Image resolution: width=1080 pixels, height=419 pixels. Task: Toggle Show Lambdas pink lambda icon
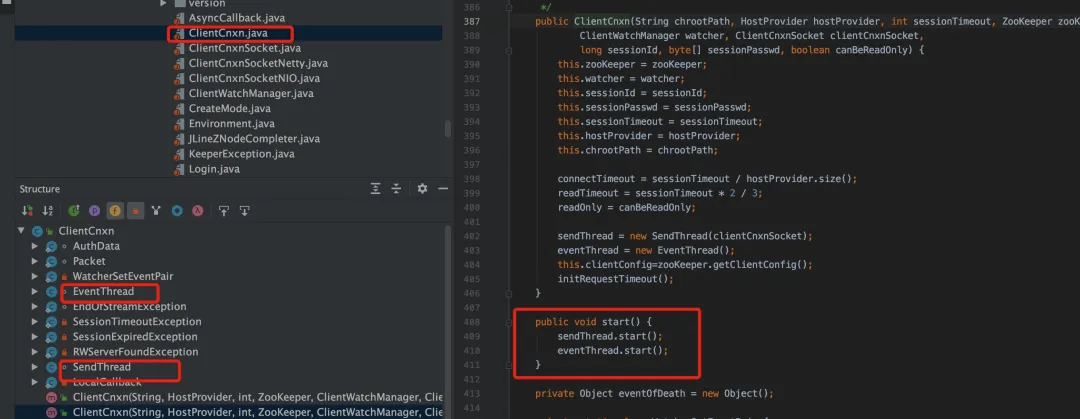(x=198, y=211)
